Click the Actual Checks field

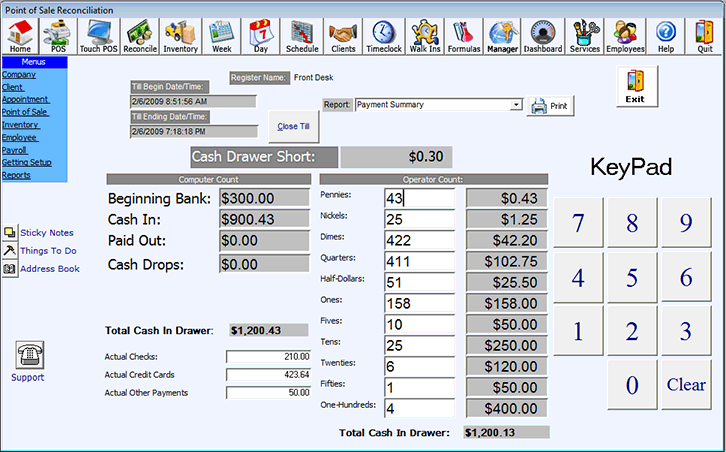tap(268, 357)
